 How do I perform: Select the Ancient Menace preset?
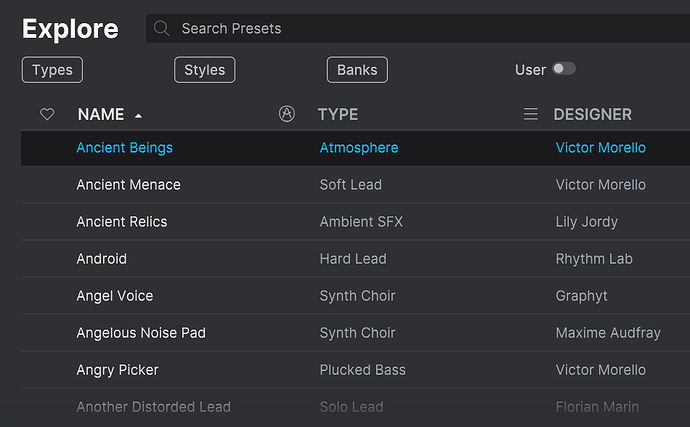[129, 185]
